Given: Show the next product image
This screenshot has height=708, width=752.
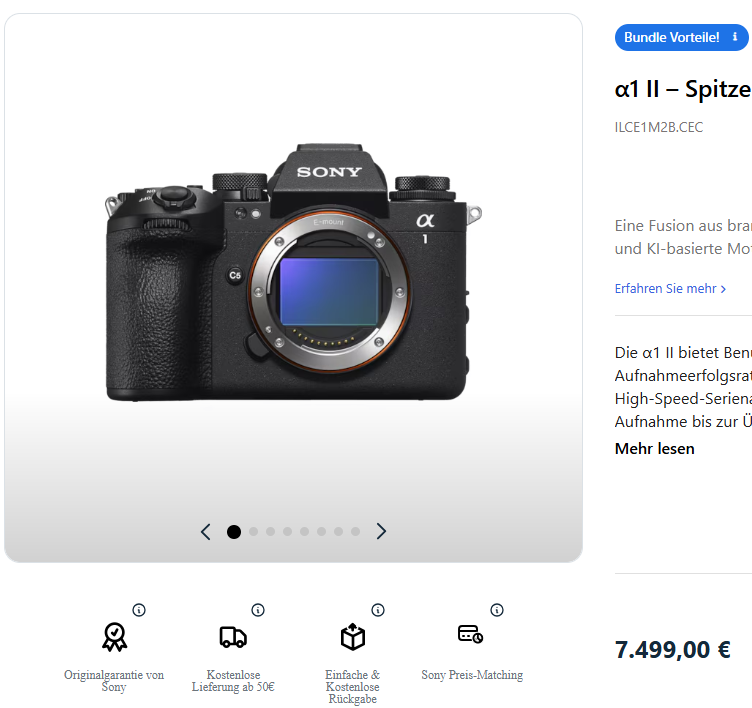Looking at the screenshot, I should [381, 532].
